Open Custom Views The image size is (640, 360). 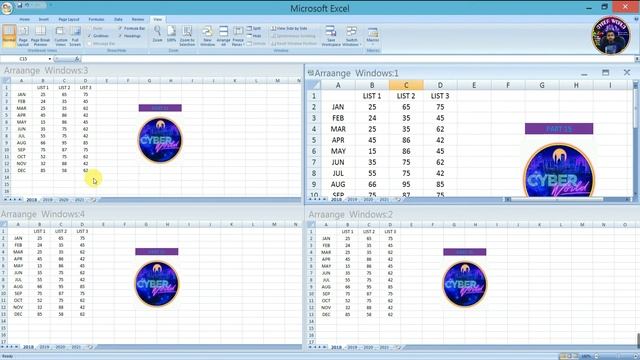point(60,36)
